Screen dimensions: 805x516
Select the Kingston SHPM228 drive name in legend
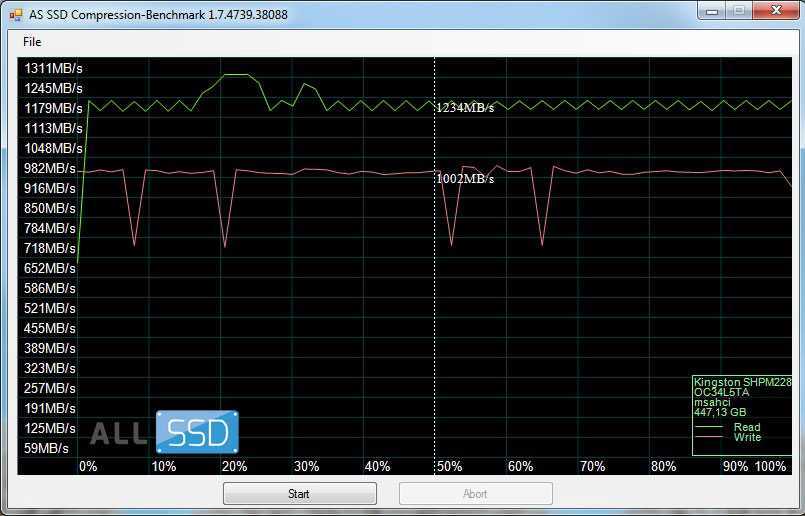(x=741, y=382)
